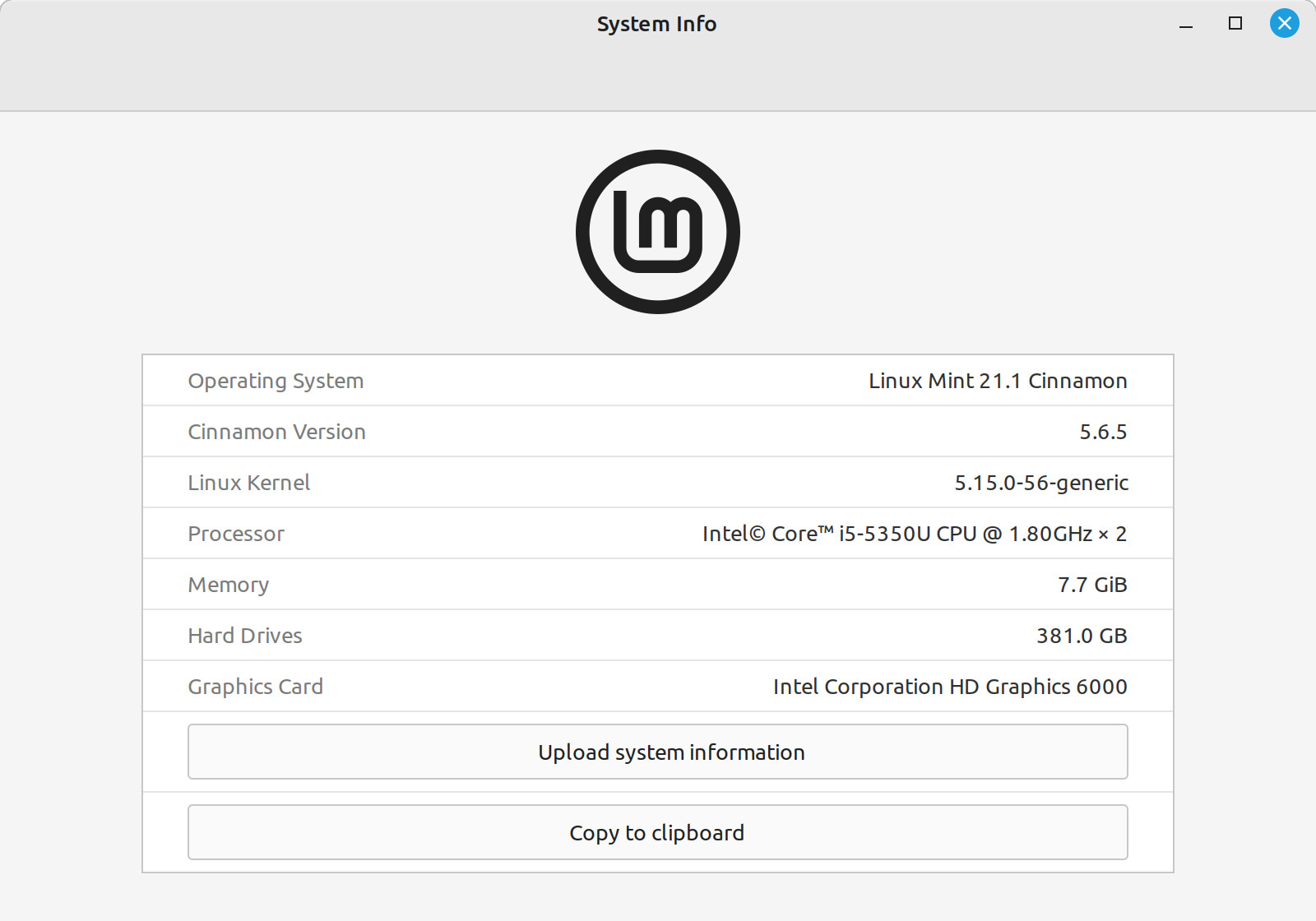Close the System Info window
The image size is (1316, 921).
coord(1284,23)
